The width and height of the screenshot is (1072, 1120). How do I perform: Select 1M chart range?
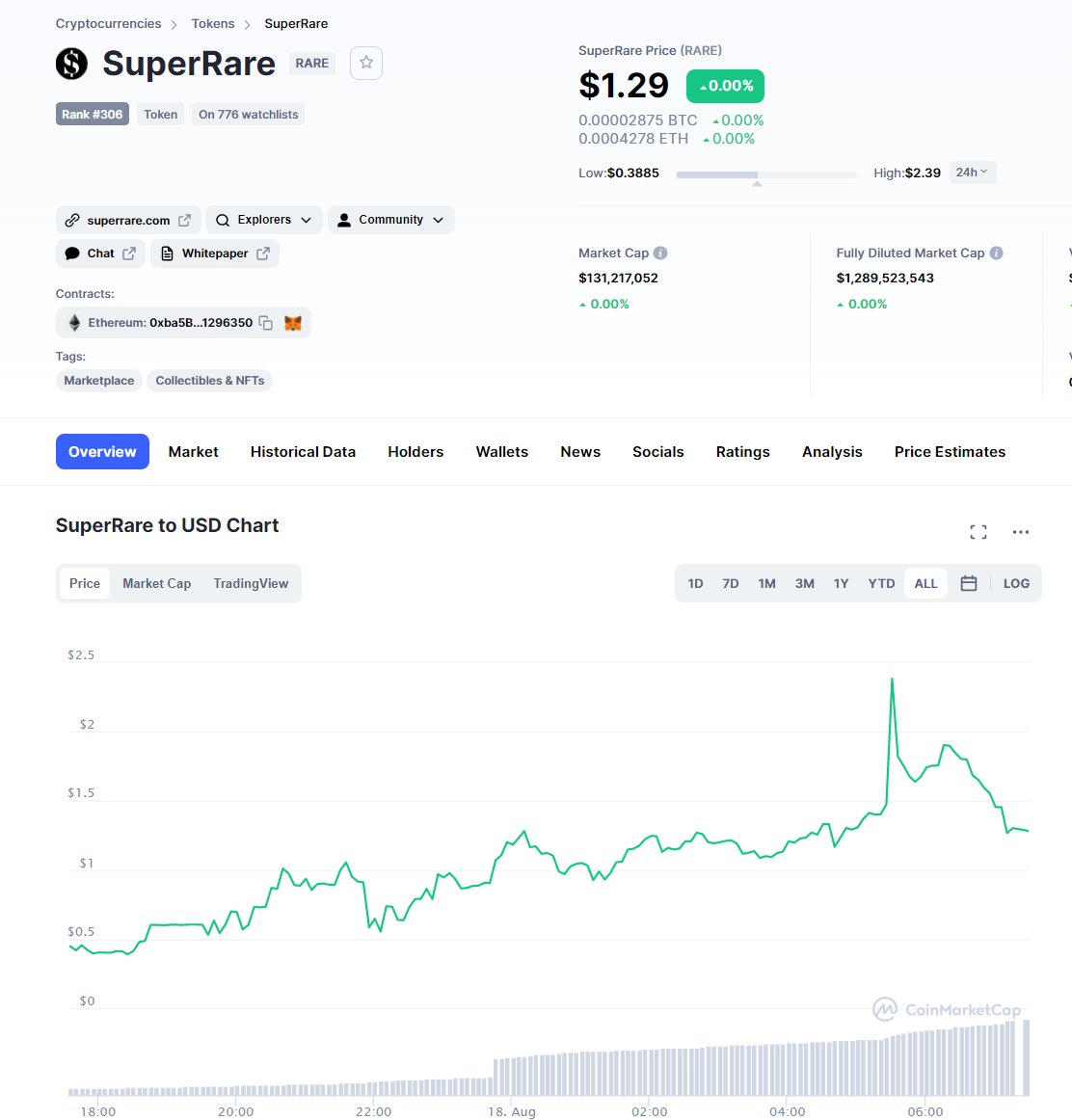pos(766,583)
